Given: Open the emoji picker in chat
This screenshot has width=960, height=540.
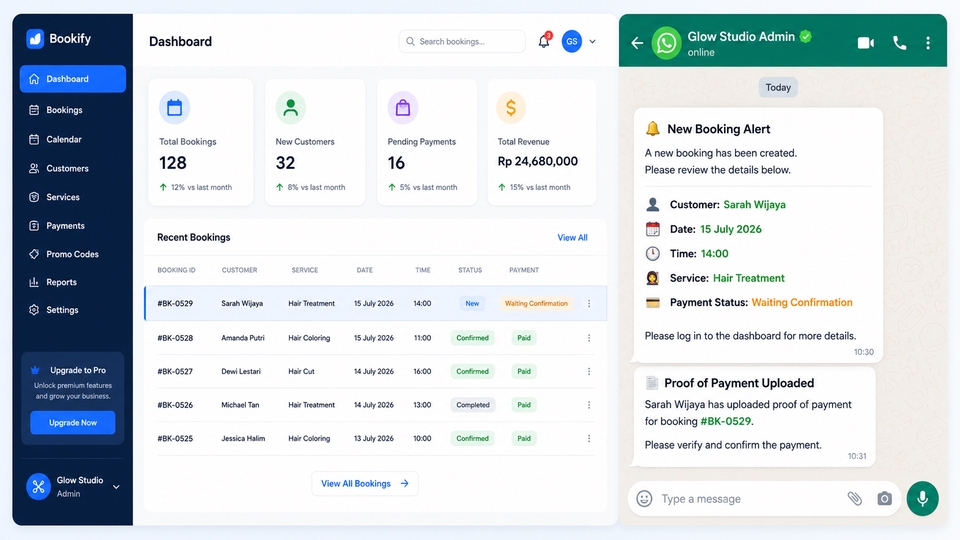Looking at the screenshot, I should tap(644, 499).
